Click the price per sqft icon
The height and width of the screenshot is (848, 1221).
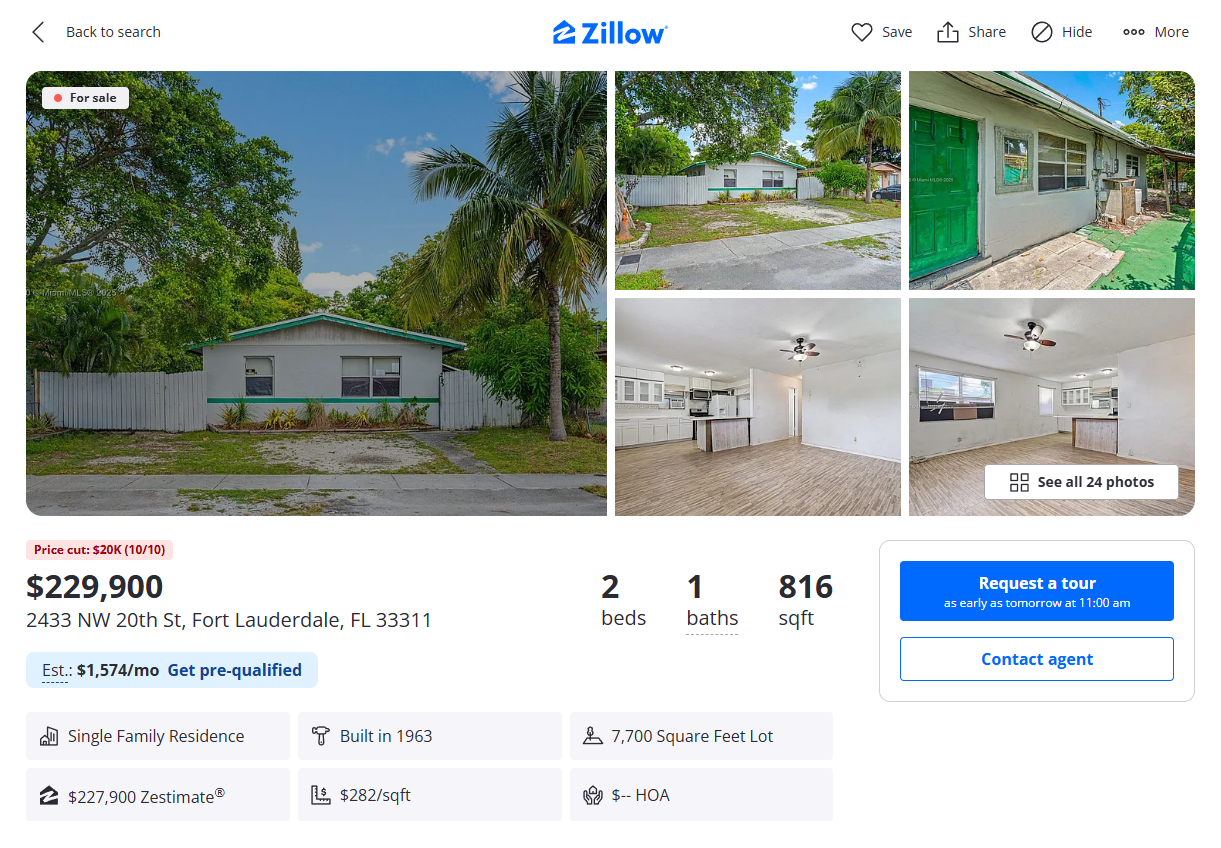(320, 796)
